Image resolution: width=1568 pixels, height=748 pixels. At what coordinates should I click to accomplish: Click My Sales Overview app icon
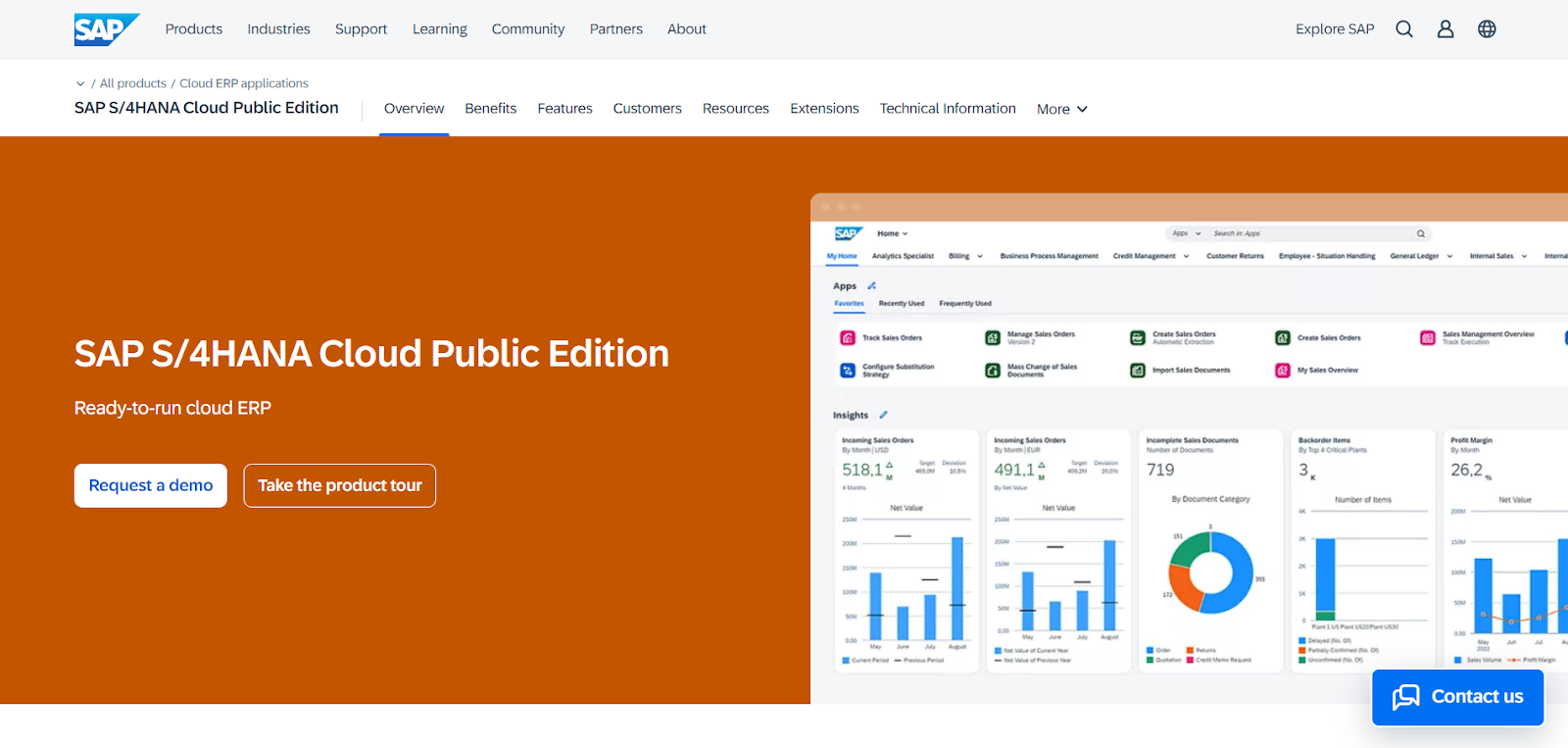pyautogui.click(x=1283, y=371)
